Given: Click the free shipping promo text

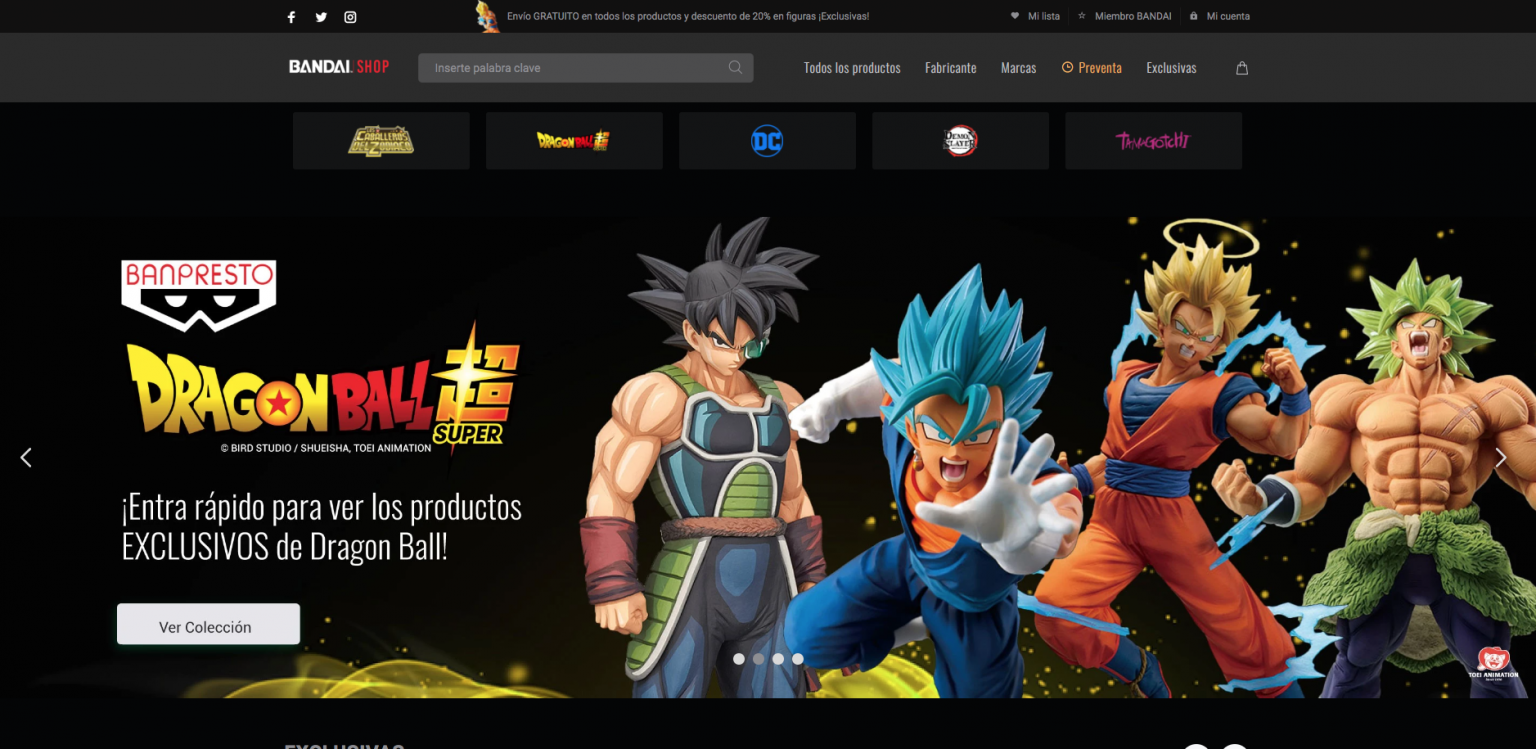Looking at the screenshot, I should point(688,16).
